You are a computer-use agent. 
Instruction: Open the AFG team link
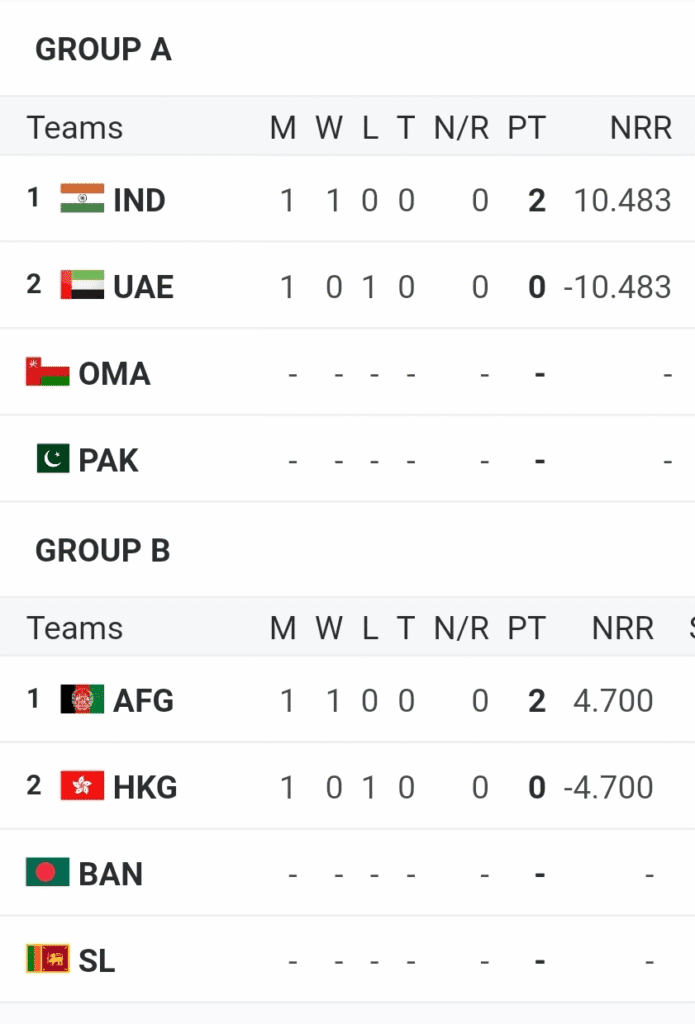[143, 700]
